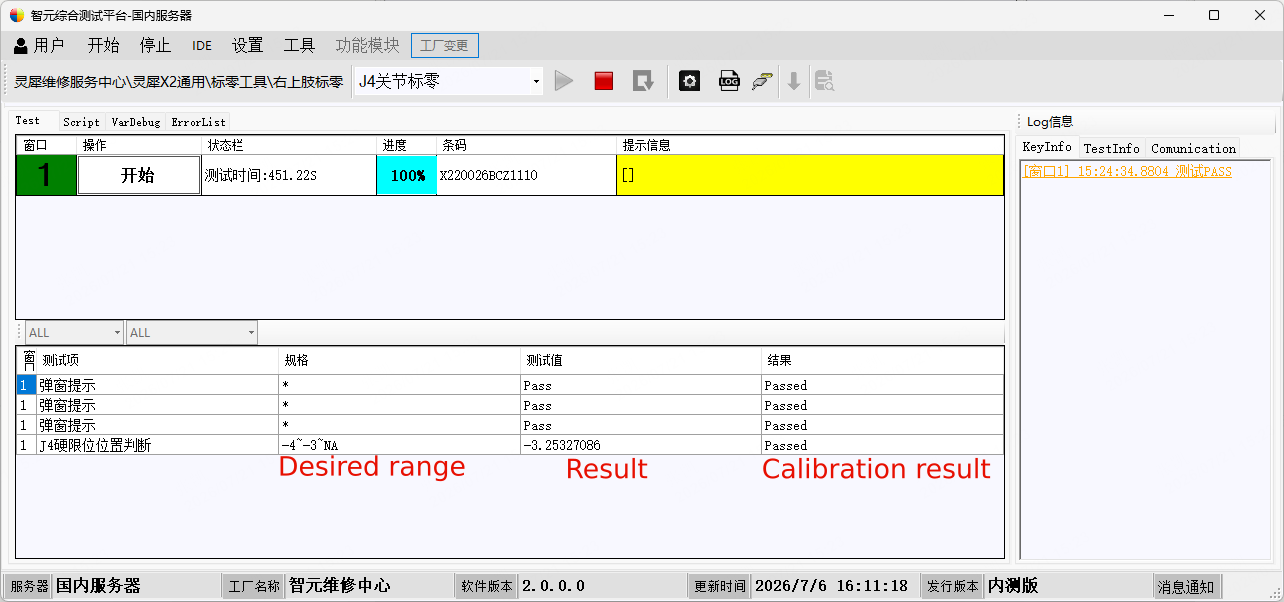Click the 消息通知 status bar button
The image size is (1284, 602).
pos(1186,586)
